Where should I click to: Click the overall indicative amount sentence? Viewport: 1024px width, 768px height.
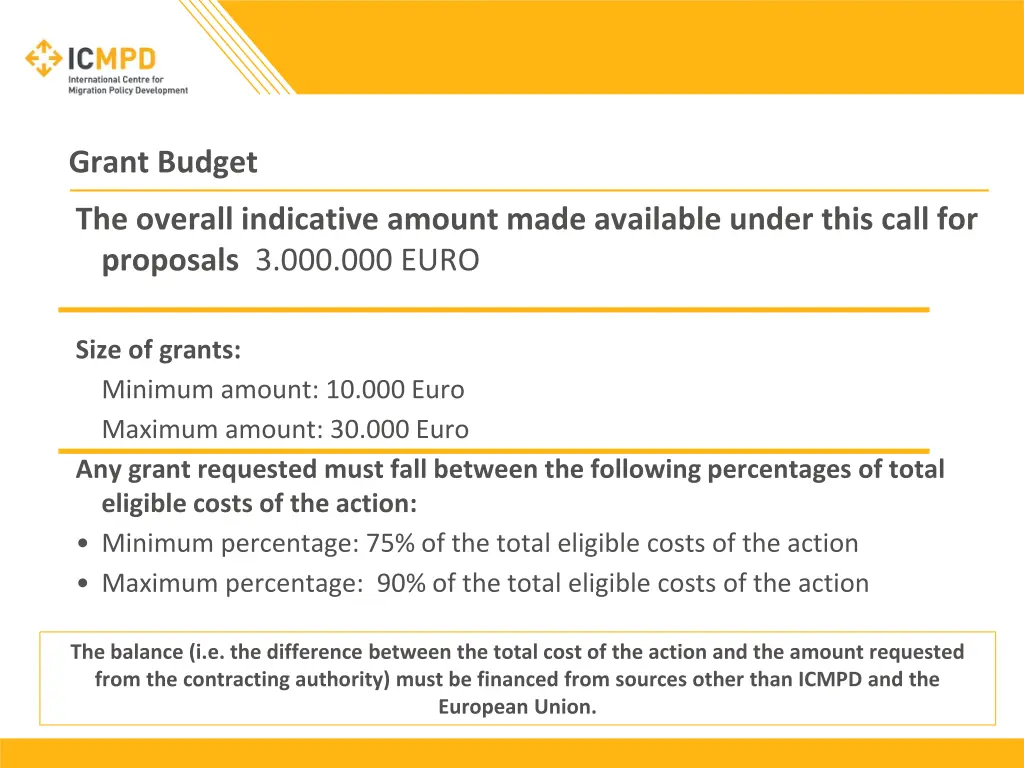[526, 219]
